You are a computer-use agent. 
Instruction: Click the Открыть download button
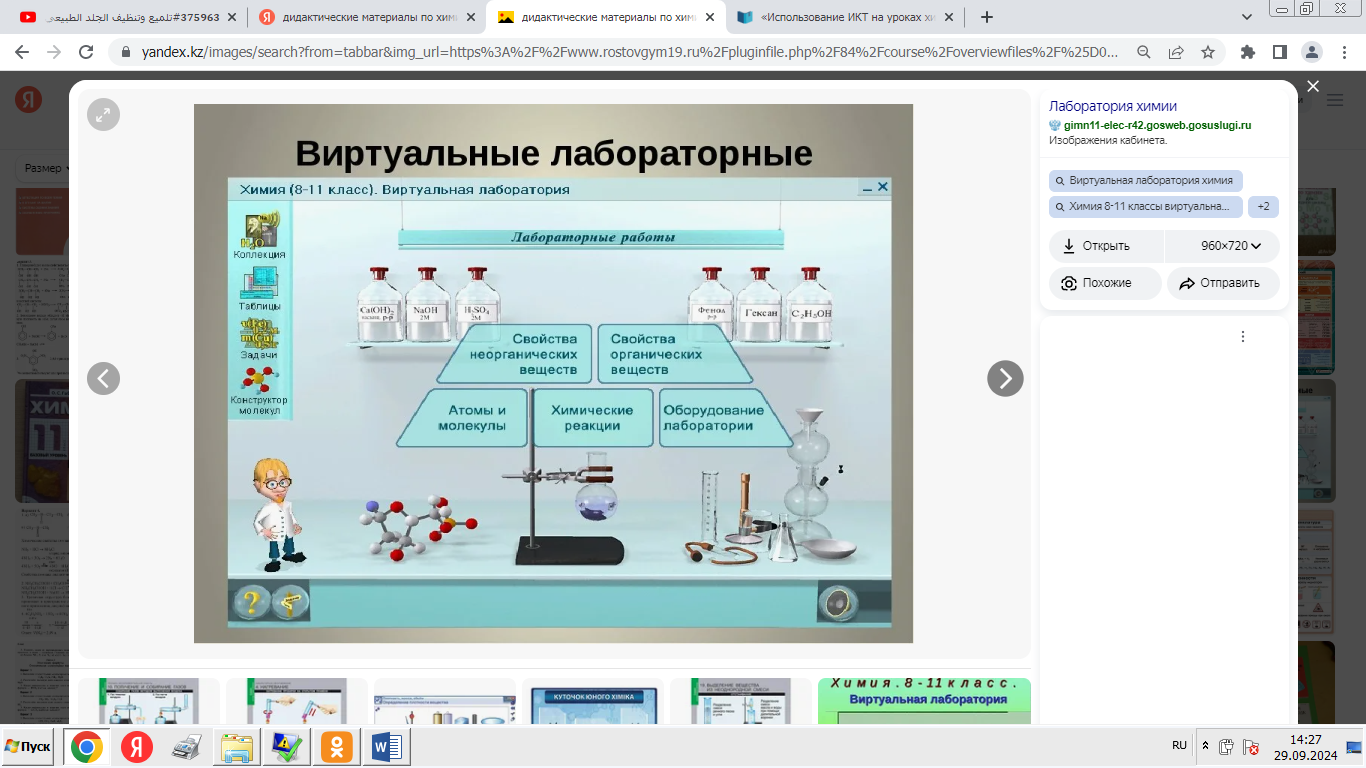click(x=1105, y=246)
